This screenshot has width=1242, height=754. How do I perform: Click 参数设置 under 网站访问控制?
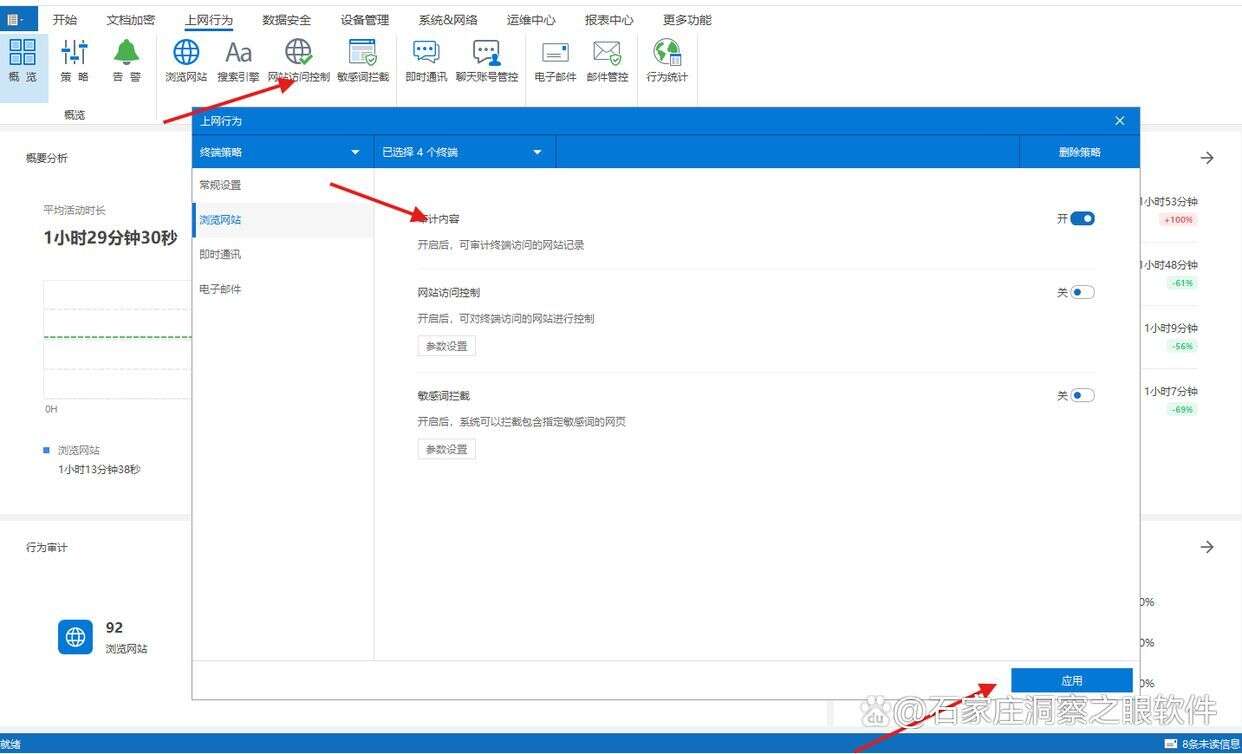point(446,346)
